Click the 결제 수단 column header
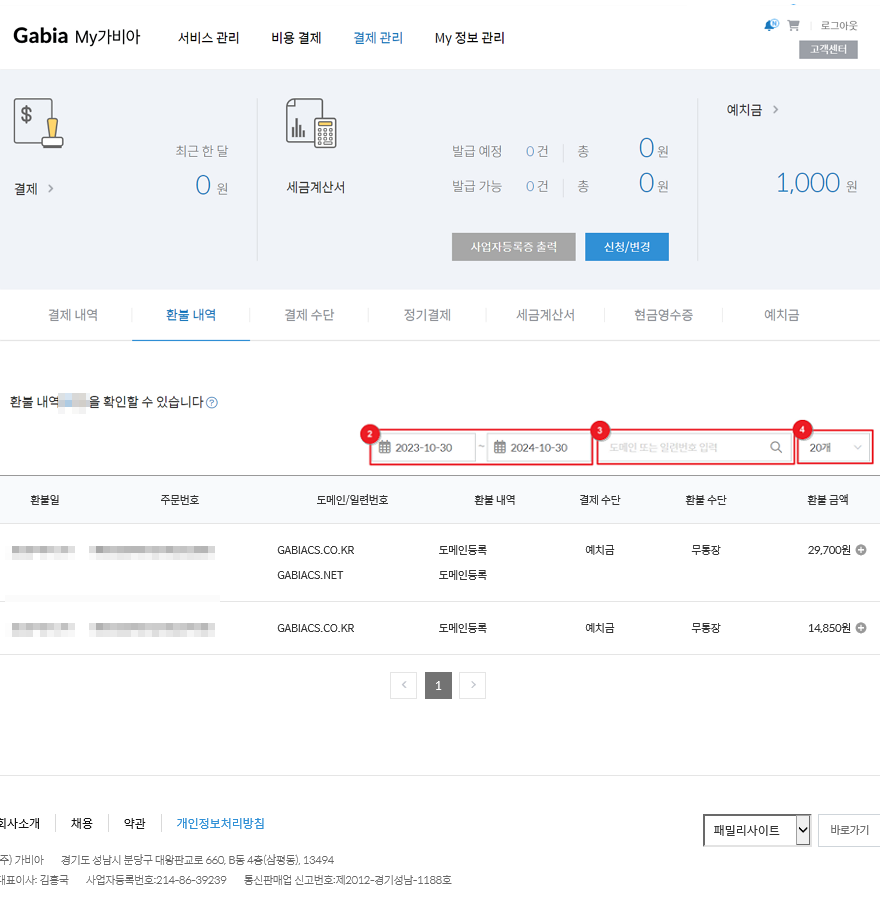The height and width of the screenshot is (900, 880). click(x=600, y=500)
